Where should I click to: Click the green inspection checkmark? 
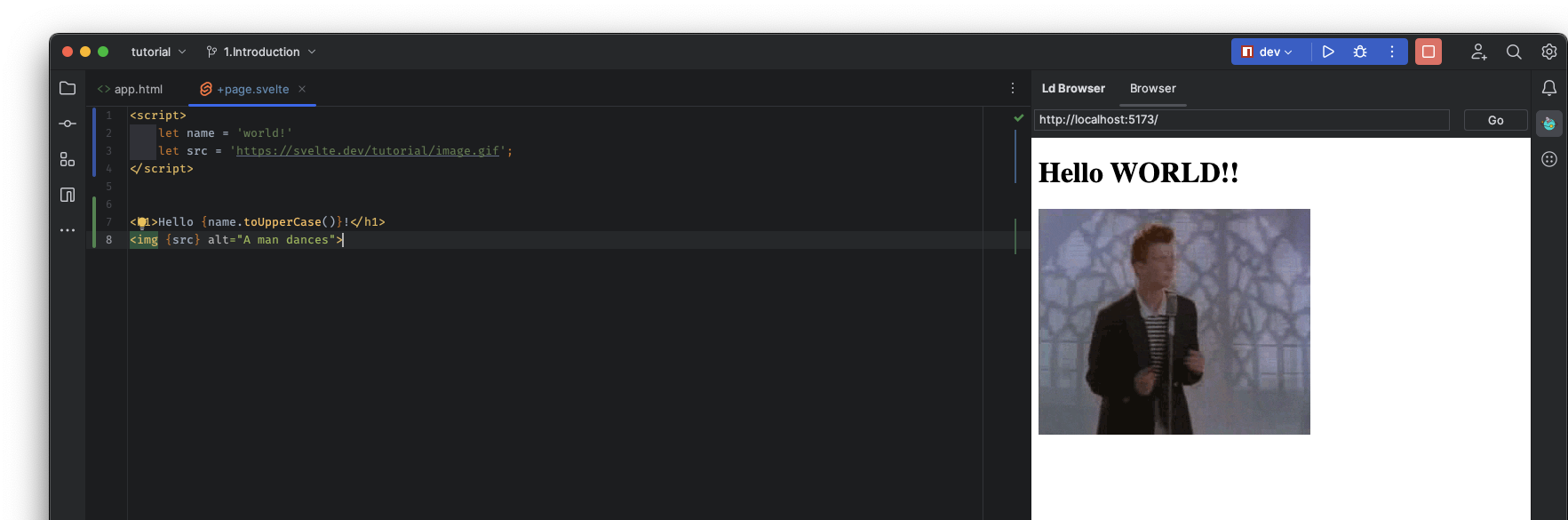click(x=1019, y=117)
